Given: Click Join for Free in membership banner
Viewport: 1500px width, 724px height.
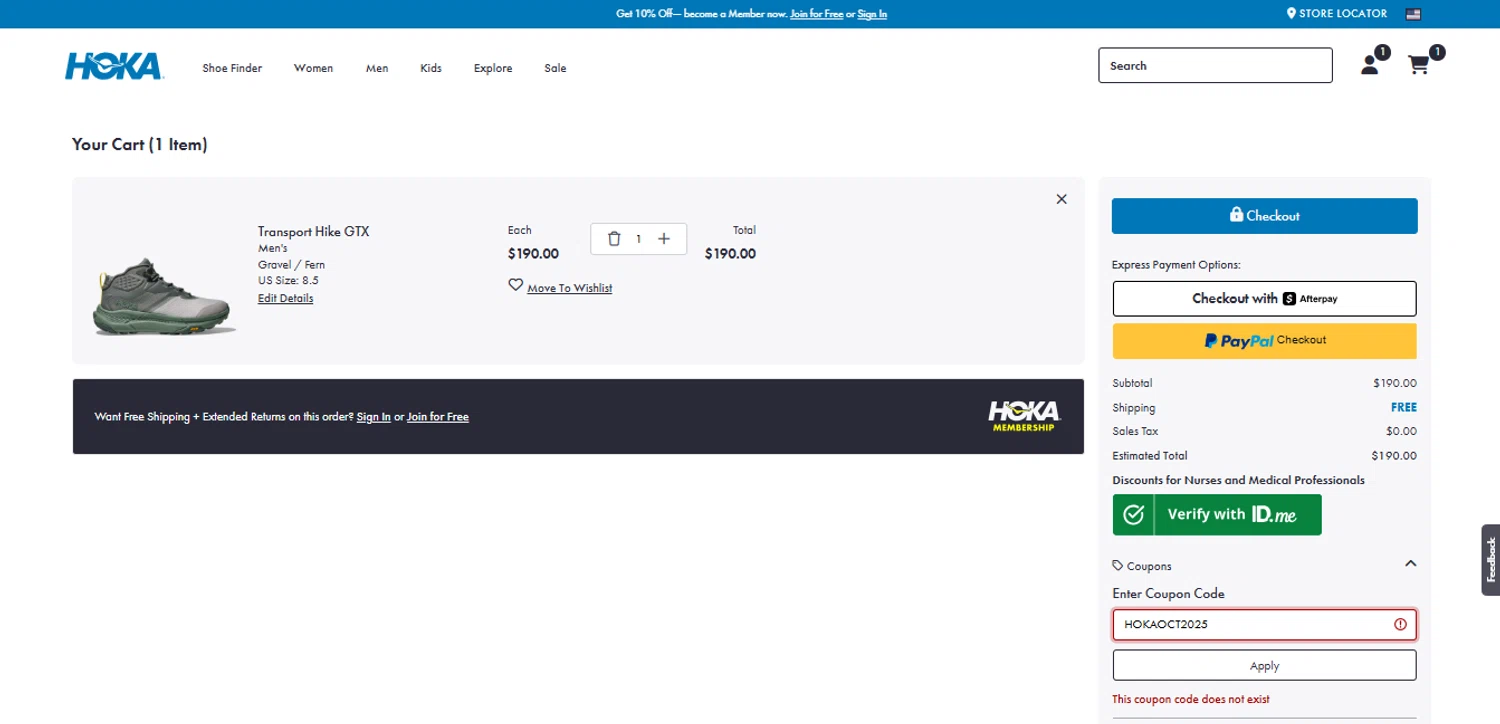Looking at the screenshot, I should point(437,417).
